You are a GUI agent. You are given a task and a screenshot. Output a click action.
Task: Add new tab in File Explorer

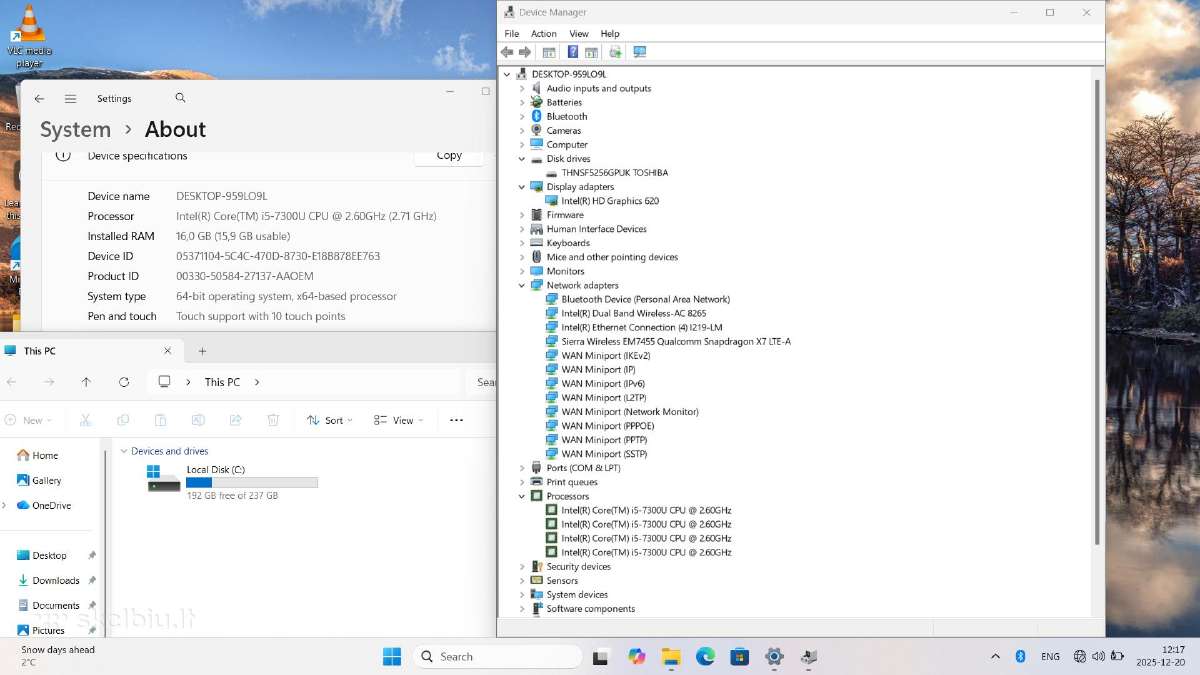[202, 351]
